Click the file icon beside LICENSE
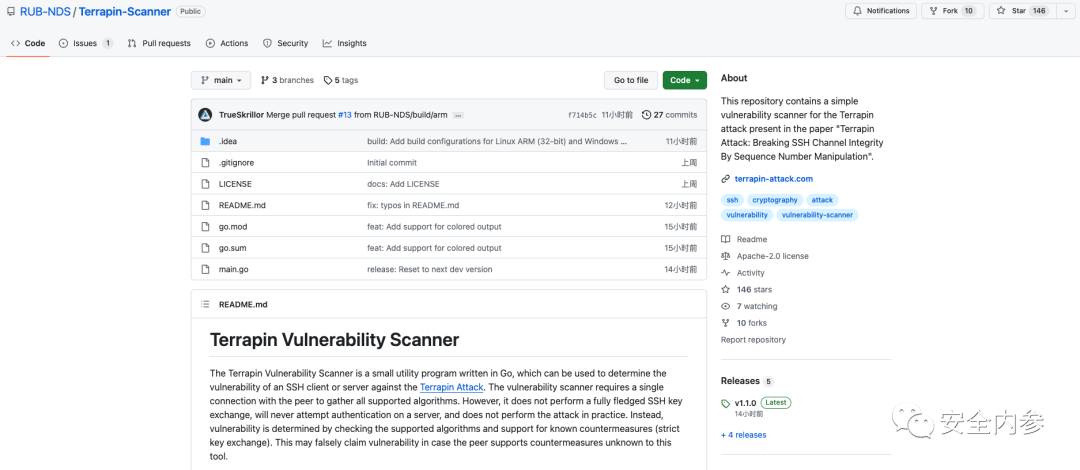The height and width of the screenshot is (470, 1080). [x=205, y=184]
